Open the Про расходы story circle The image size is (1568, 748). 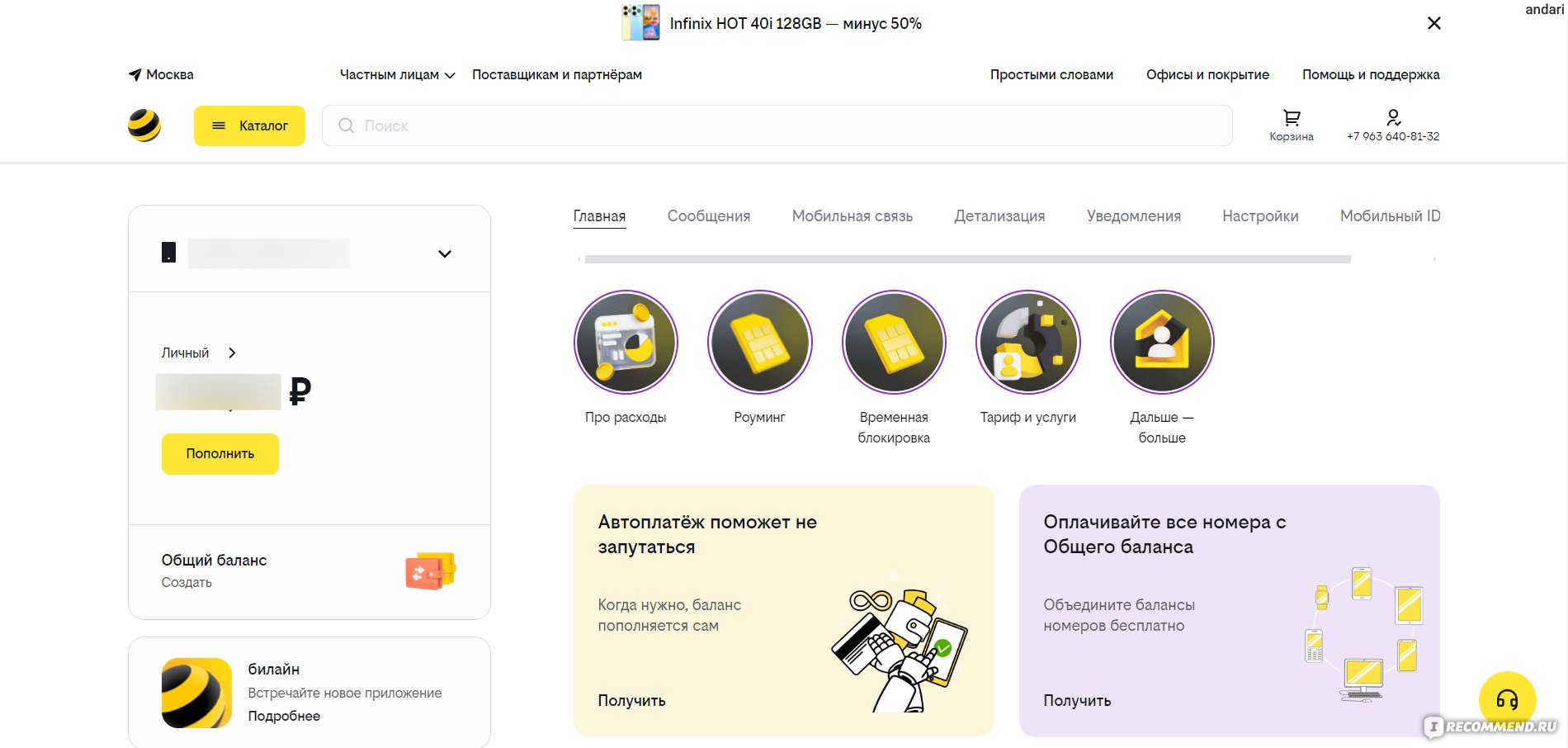pos(626,342)
